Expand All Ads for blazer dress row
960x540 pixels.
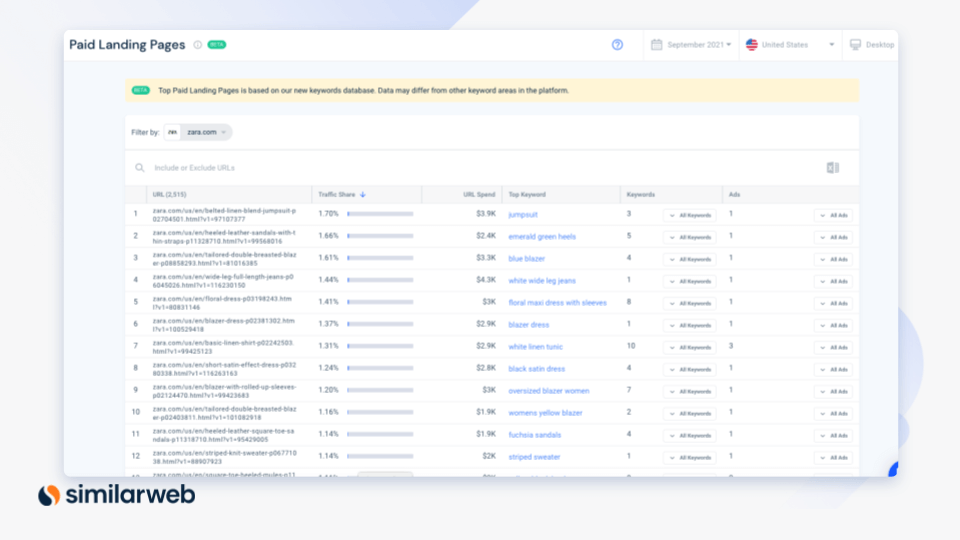click(x=833, y=326)
